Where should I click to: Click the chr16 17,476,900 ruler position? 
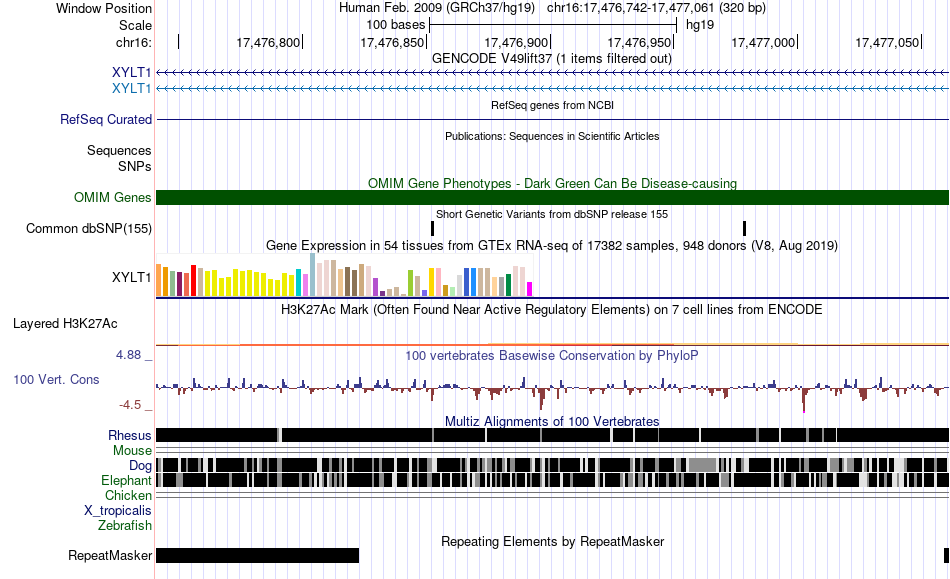click(x=516, y=42)
